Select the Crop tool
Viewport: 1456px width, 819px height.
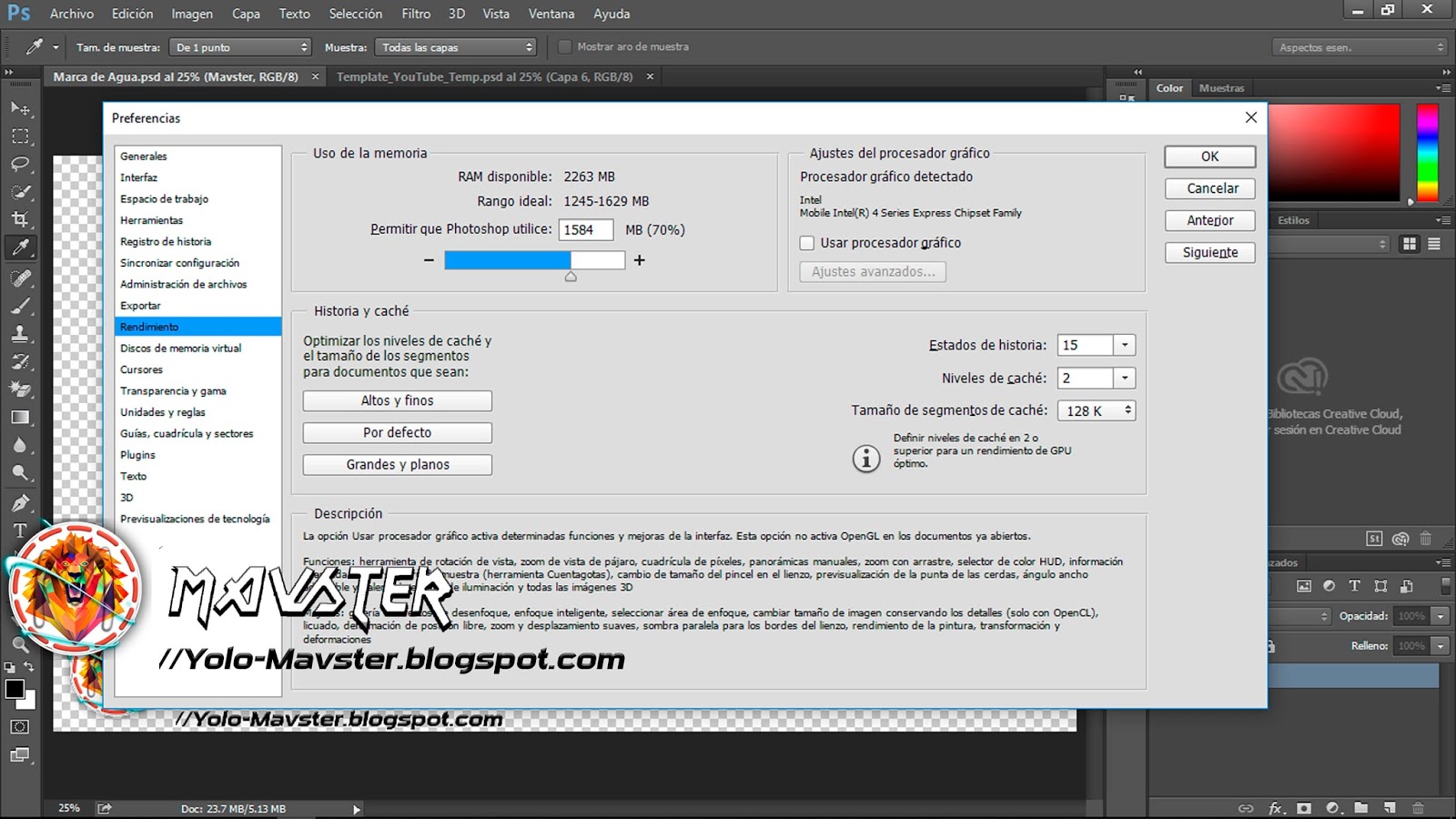pos(20,219)
